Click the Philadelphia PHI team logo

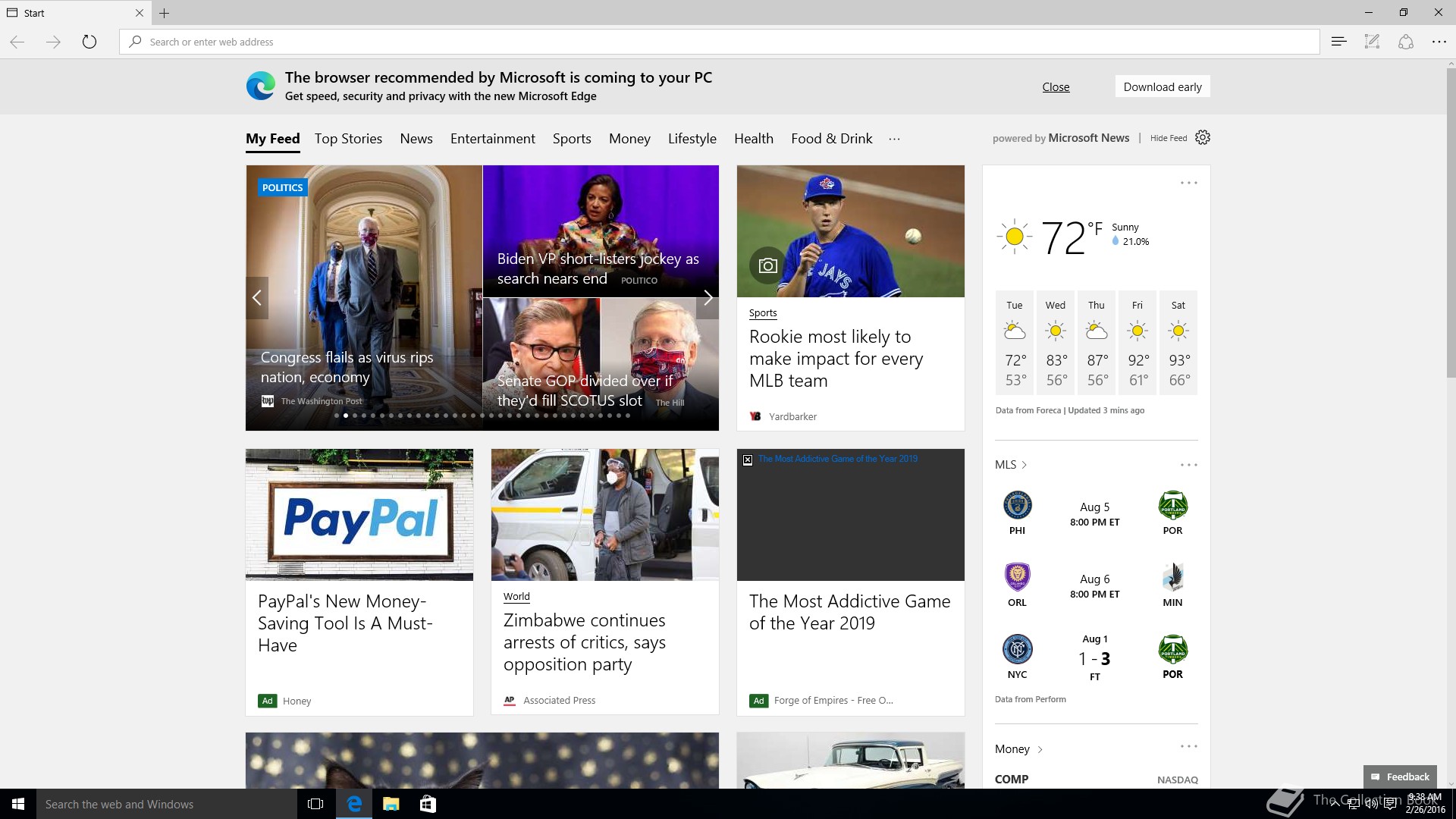[1017, 505]
